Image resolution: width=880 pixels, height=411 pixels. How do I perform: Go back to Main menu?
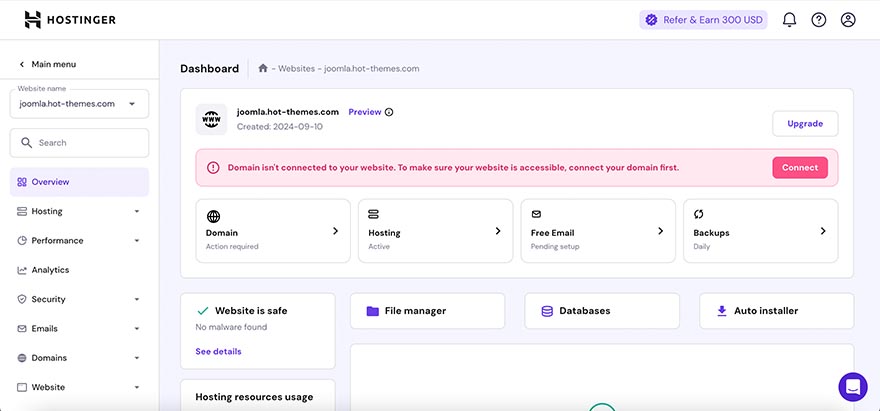48,64
